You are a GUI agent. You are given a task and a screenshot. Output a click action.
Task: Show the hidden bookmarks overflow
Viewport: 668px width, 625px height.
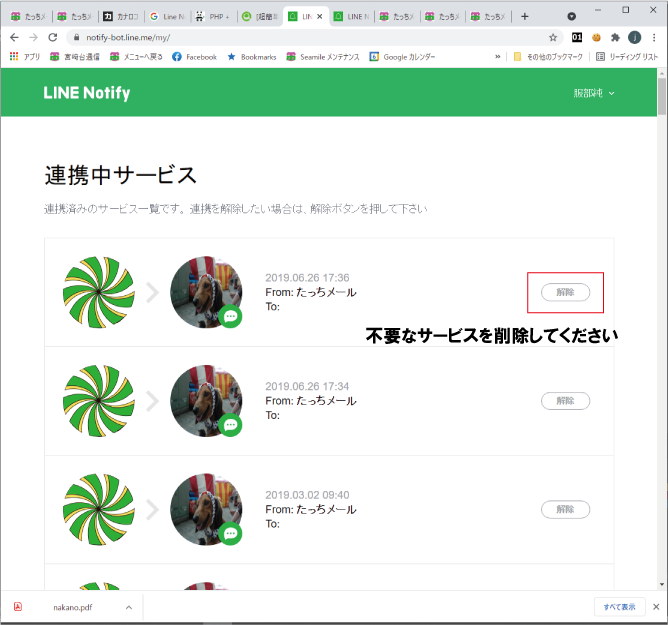click(x=497, y=57)
